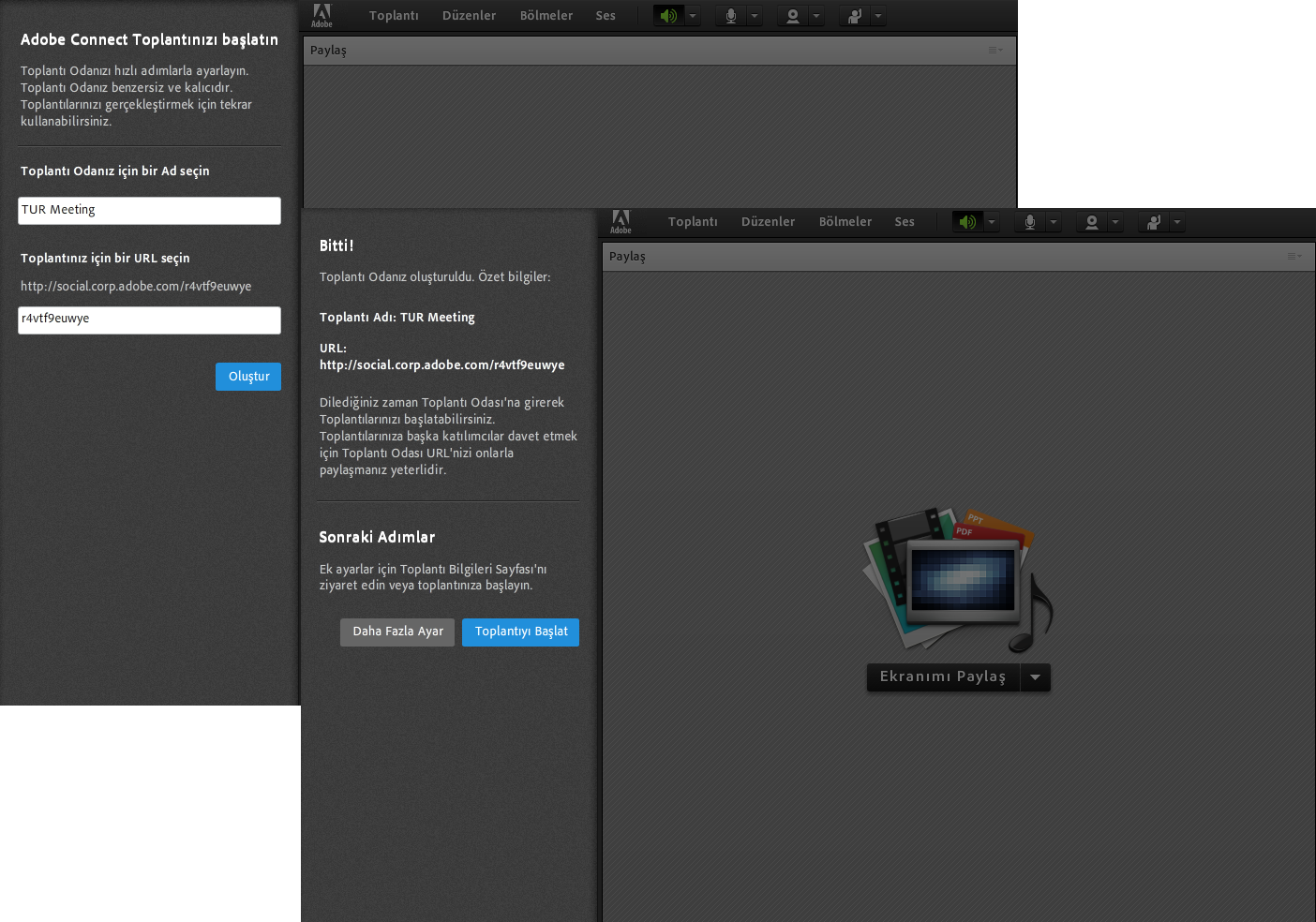Image resolution: width=1316 pixels, height=922 pixels.
Task: Expand raise hand status arrow in the Oluştur setup window
Action: point(877,16)
